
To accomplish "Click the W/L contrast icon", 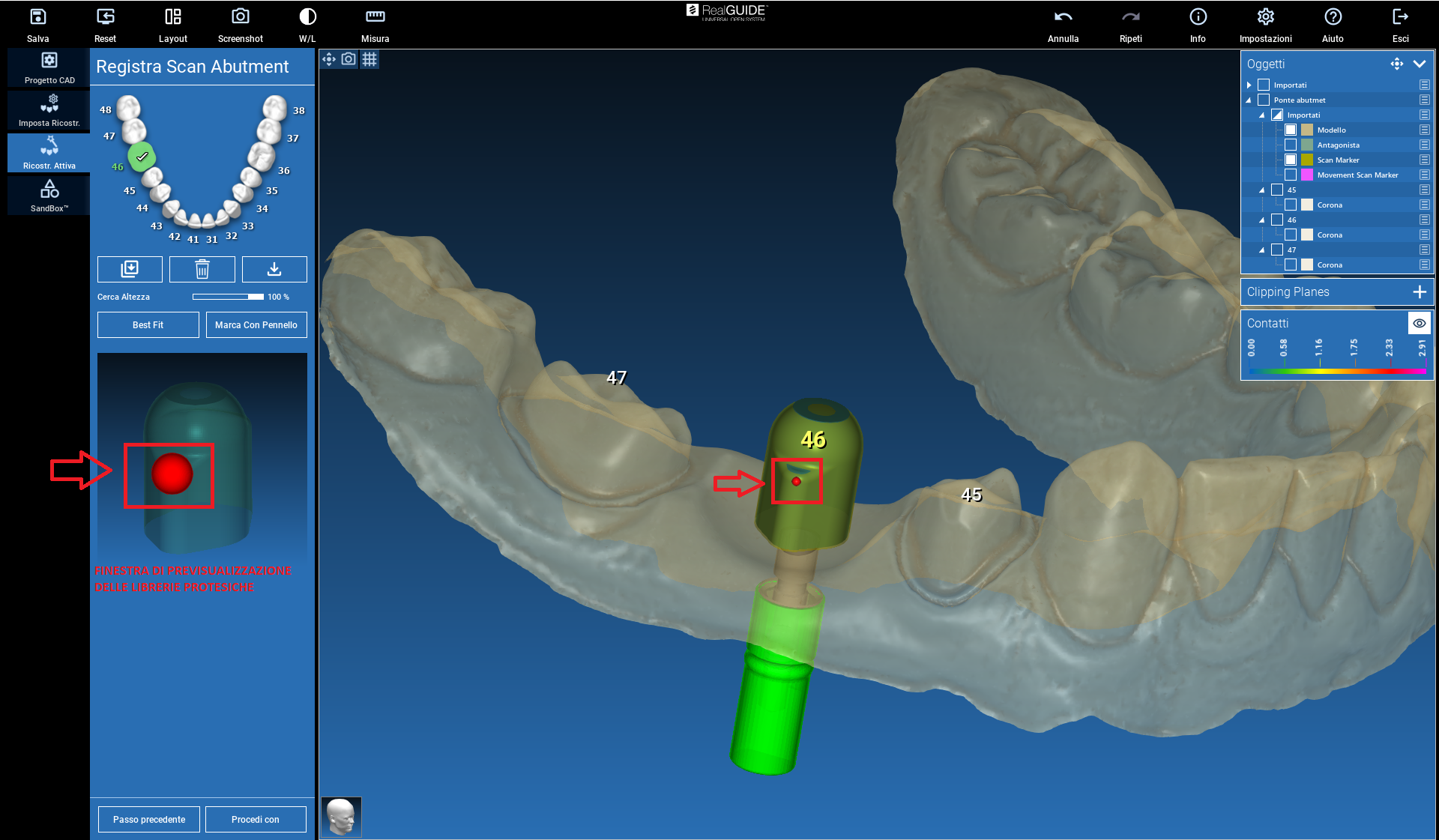I will [307, 17].
